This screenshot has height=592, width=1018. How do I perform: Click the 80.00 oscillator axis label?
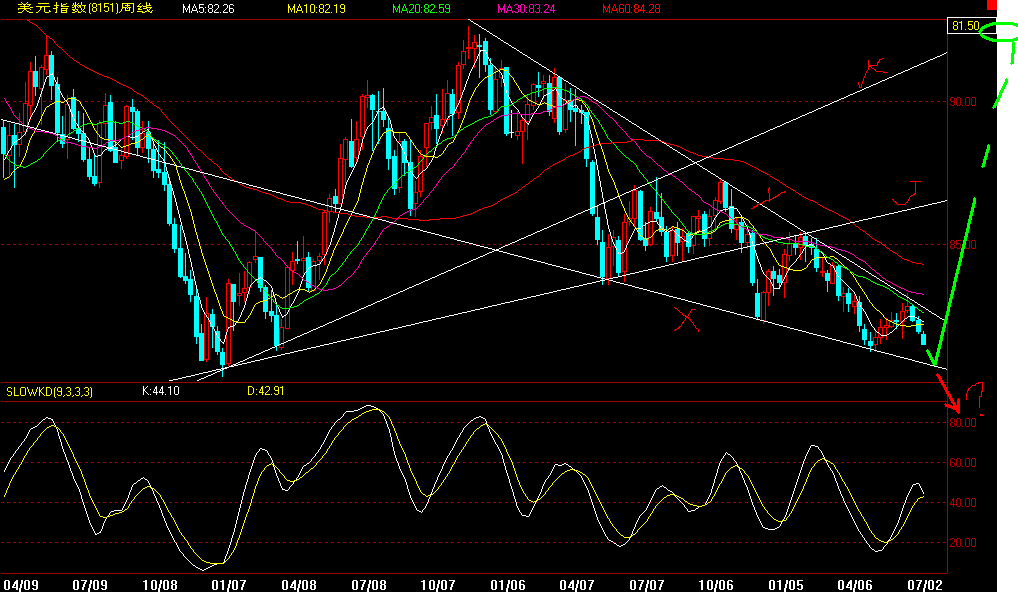pos(963,423)
